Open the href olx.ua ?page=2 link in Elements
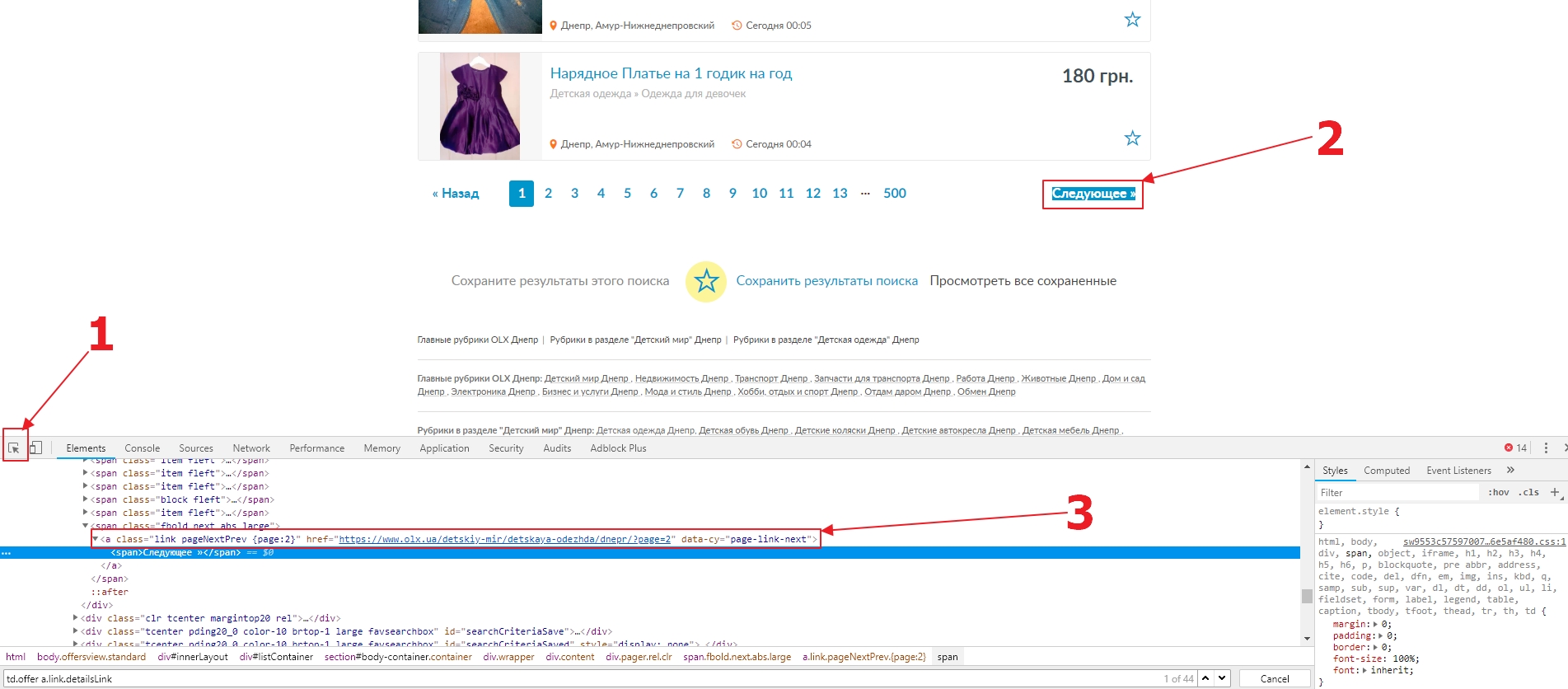The height and width of the screenshot is (689, 1568). coord(504,539)
